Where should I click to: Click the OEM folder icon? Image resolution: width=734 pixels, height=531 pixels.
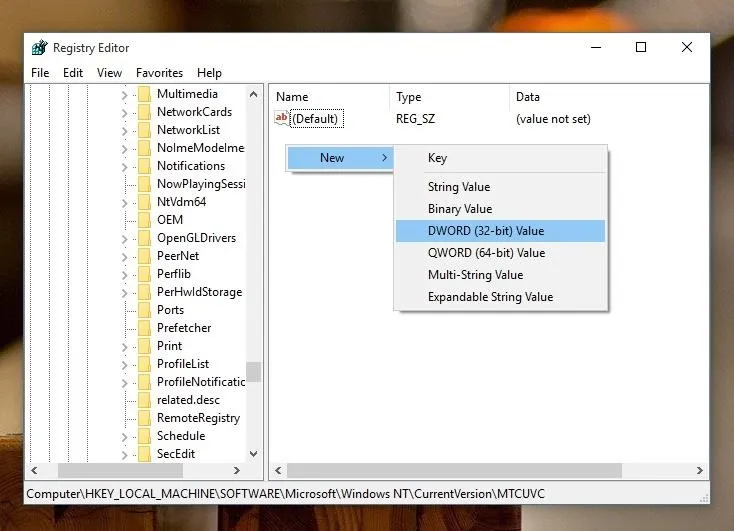(145, 220)
